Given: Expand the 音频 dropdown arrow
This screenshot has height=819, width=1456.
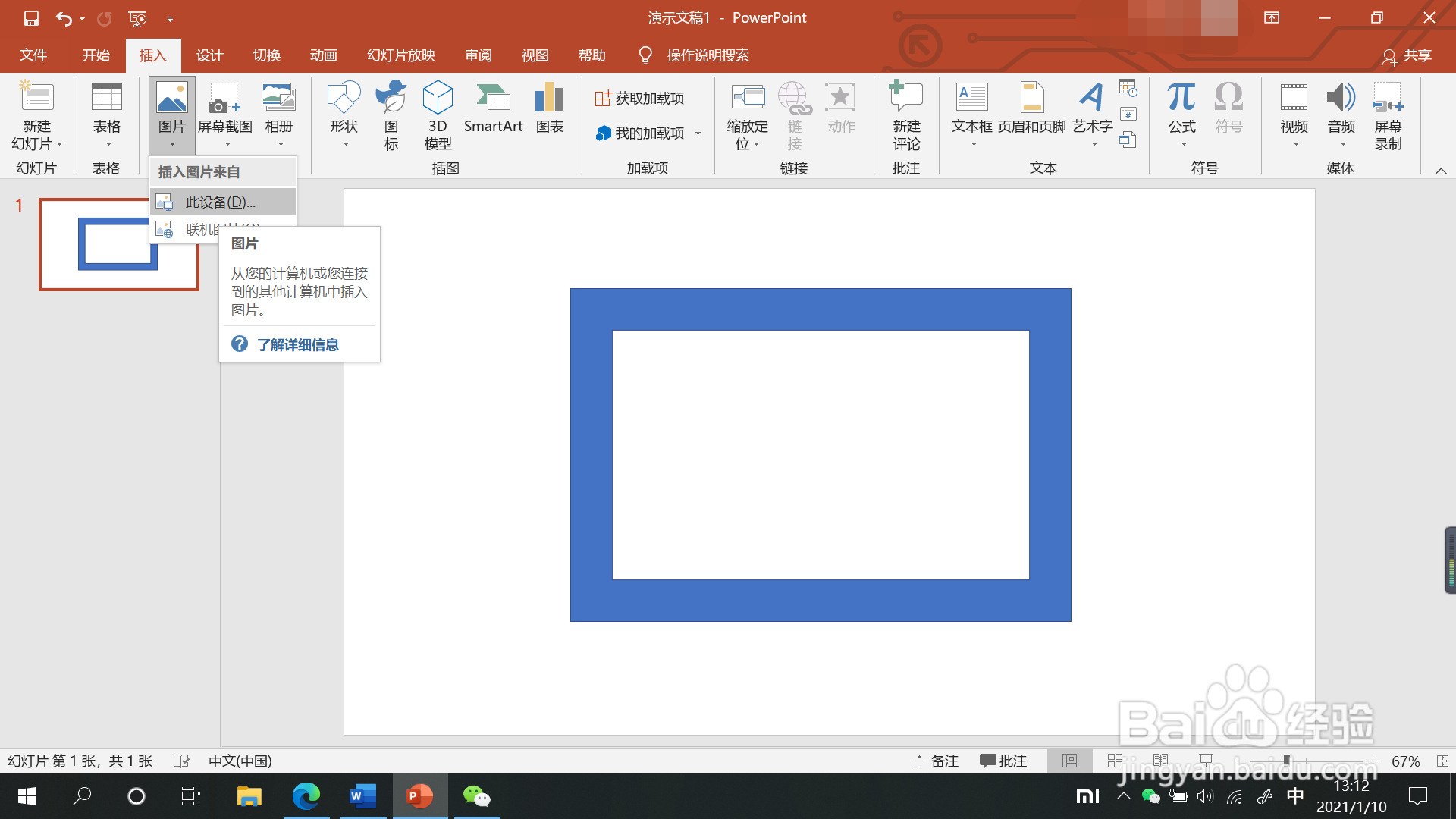Looking at the screenshot, I should 1343,144.
